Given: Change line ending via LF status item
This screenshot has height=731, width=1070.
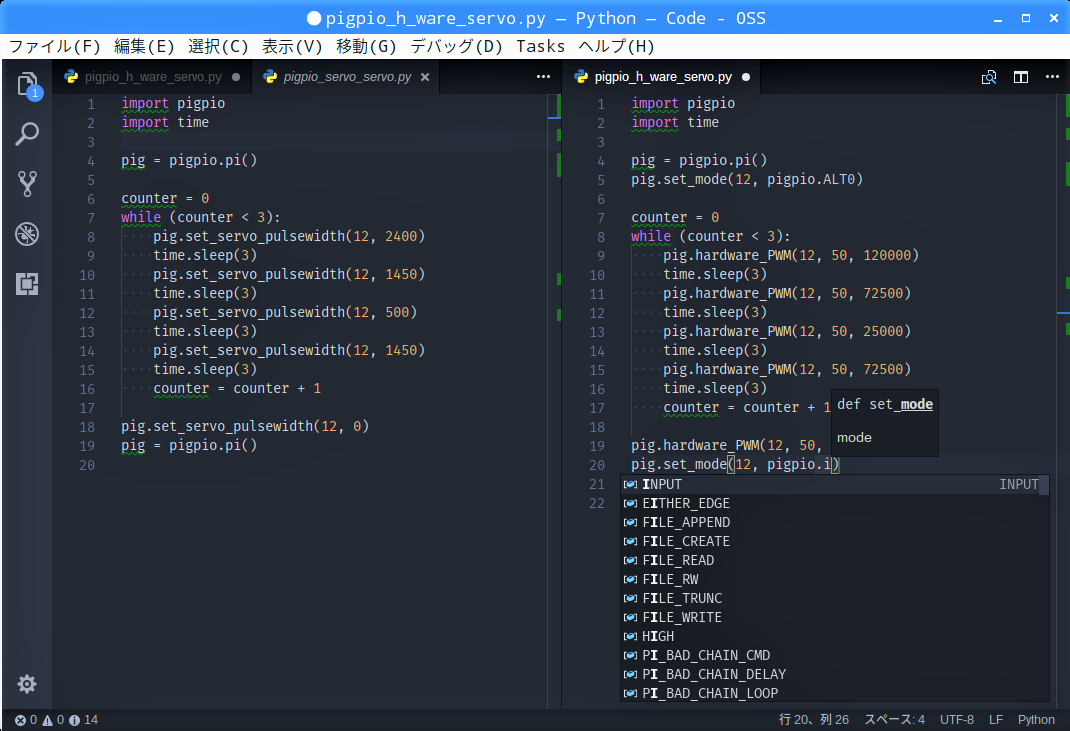Looking at the screenshot, I should pos(996,720).
